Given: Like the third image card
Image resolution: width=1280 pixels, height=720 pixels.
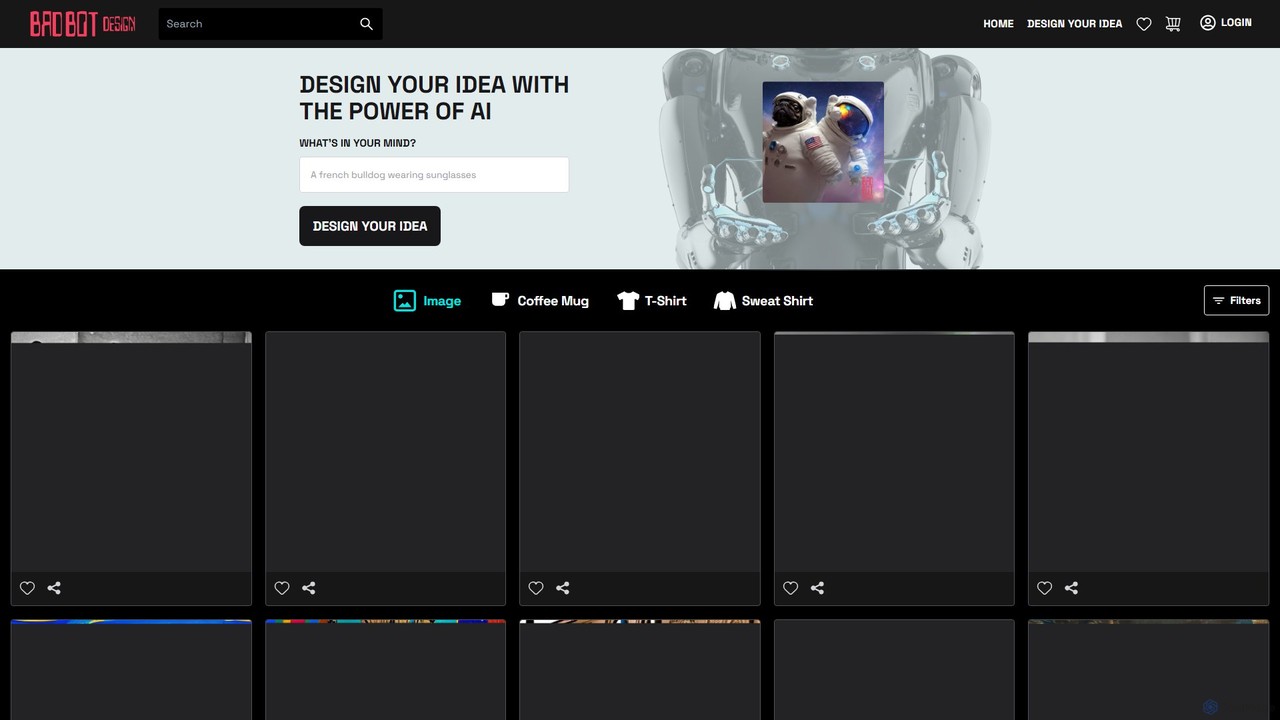Looking at the screenshot, I should tap(536, 588).
